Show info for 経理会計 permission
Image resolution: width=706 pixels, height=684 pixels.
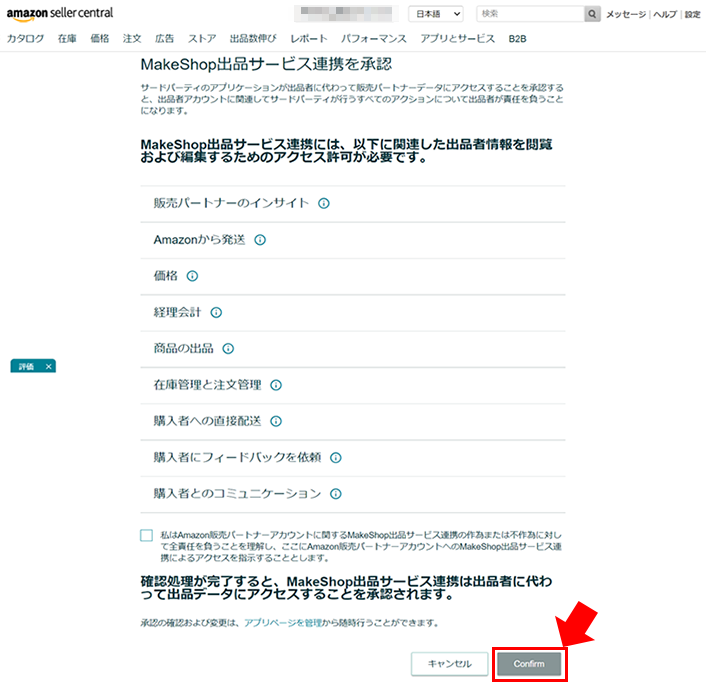(x=216, y=313)
